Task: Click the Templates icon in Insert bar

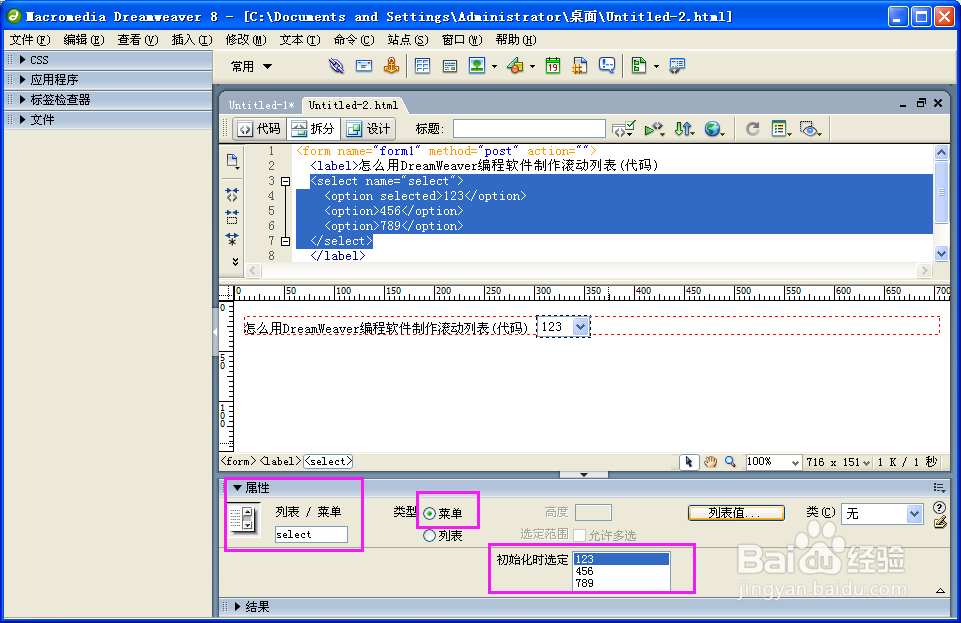Action: click(x=639, y=66)
